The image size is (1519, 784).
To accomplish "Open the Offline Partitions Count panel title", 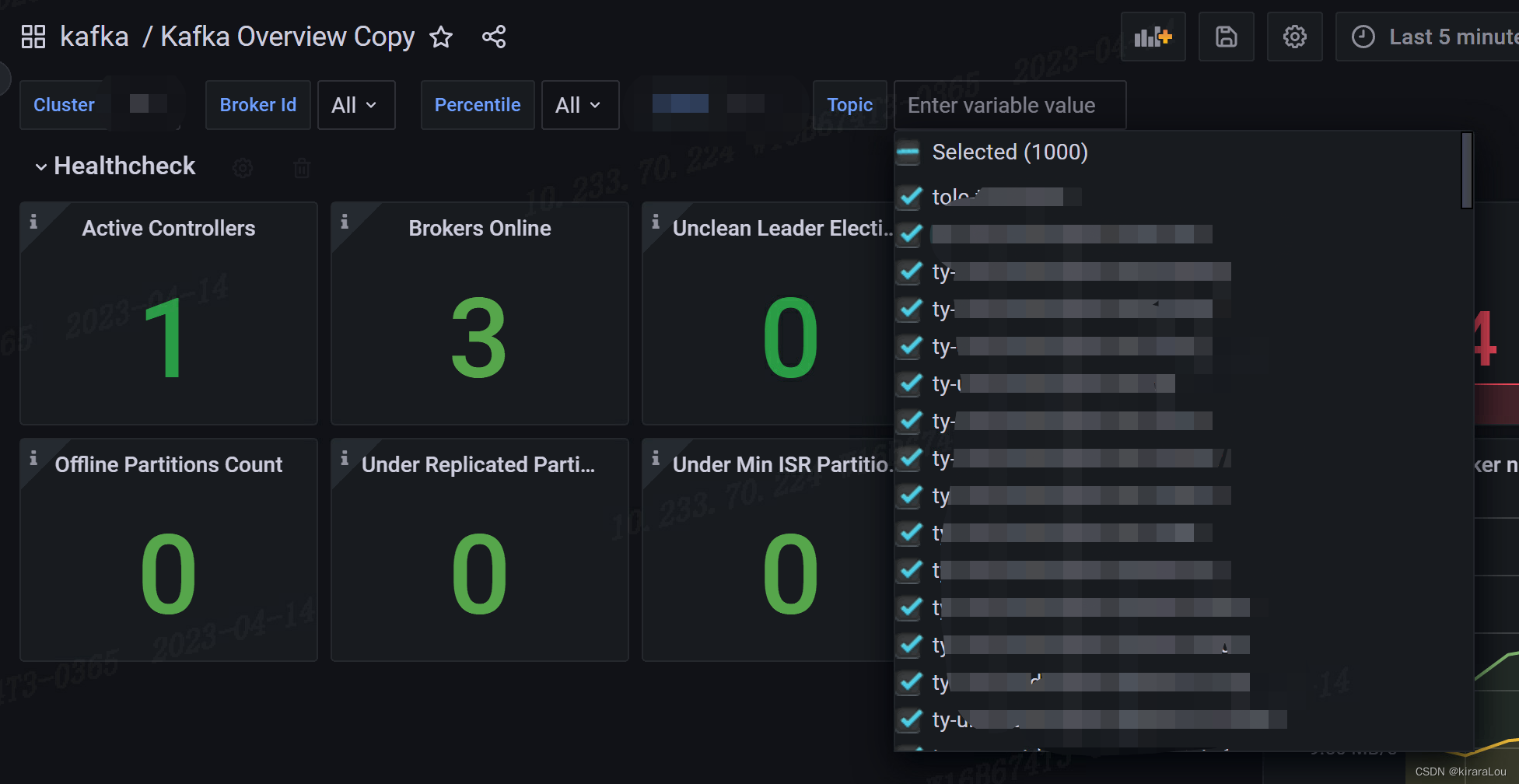I will (x=169, y=464).
